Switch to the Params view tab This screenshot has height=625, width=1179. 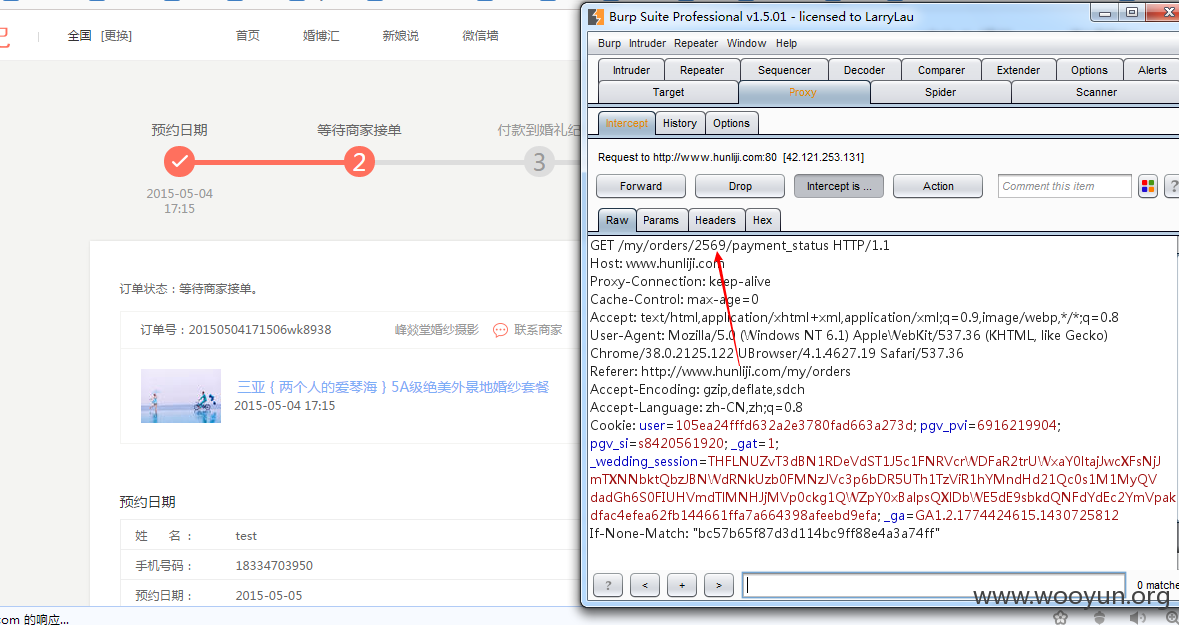click(661, 220)
